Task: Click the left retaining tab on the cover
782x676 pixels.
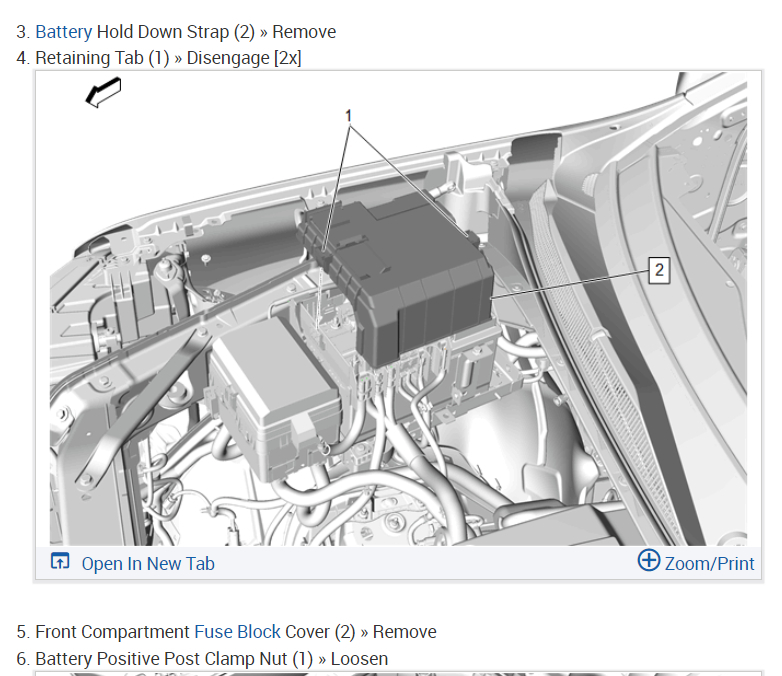Action: (x=324, y=249)
